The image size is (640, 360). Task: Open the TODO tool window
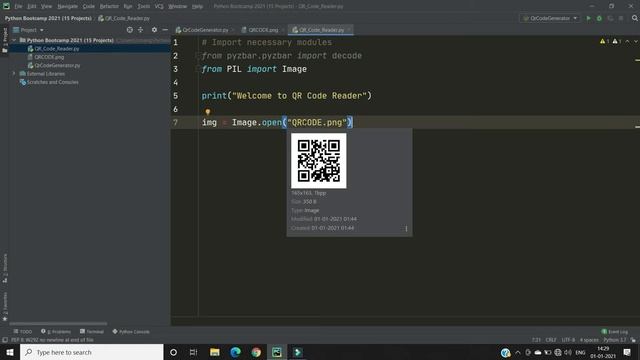(23, 331)
